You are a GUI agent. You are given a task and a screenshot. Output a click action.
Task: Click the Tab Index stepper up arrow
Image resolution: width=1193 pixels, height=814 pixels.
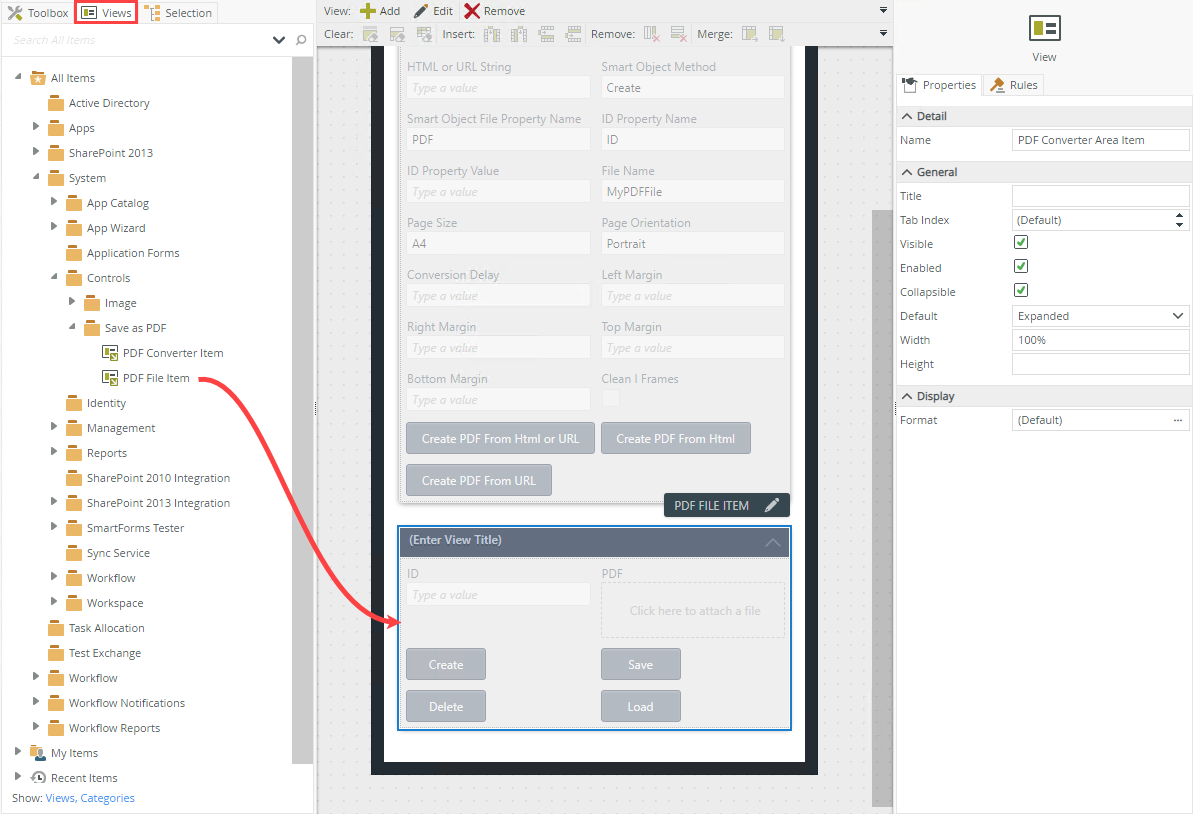pyautogui.click(x=1180, y=215)
